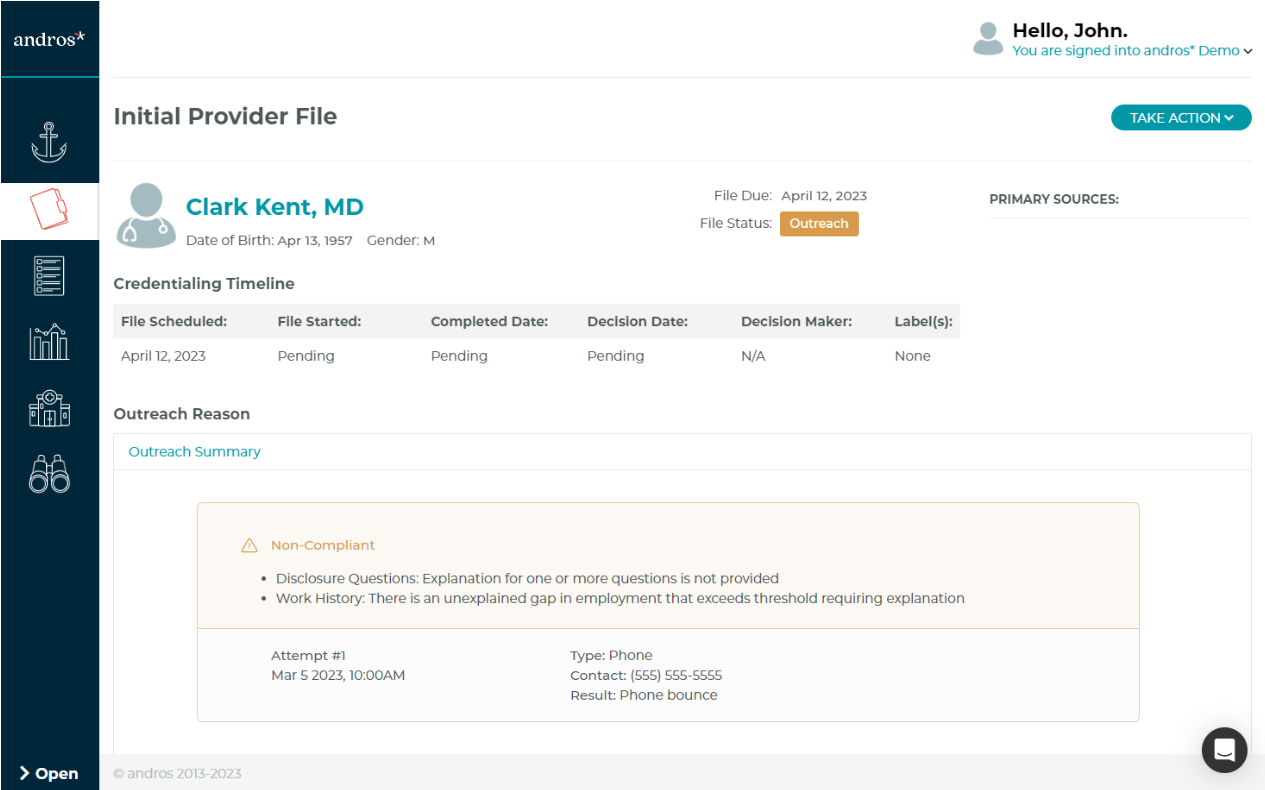Click the Pending value under Decision Date

click(616, 356)
